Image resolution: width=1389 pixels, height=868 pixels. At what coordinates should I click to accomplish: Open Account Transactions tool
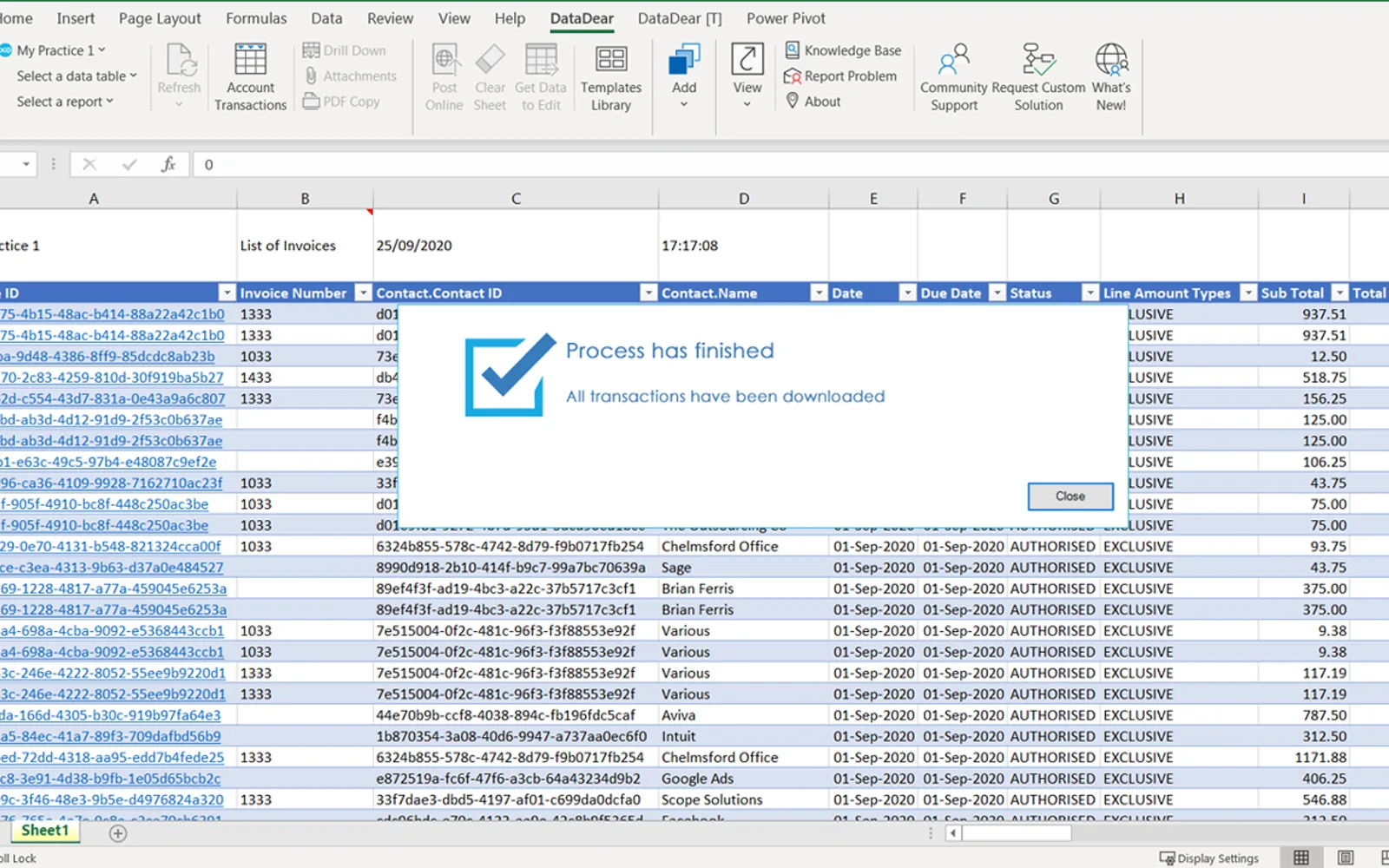tap(250, 77)
